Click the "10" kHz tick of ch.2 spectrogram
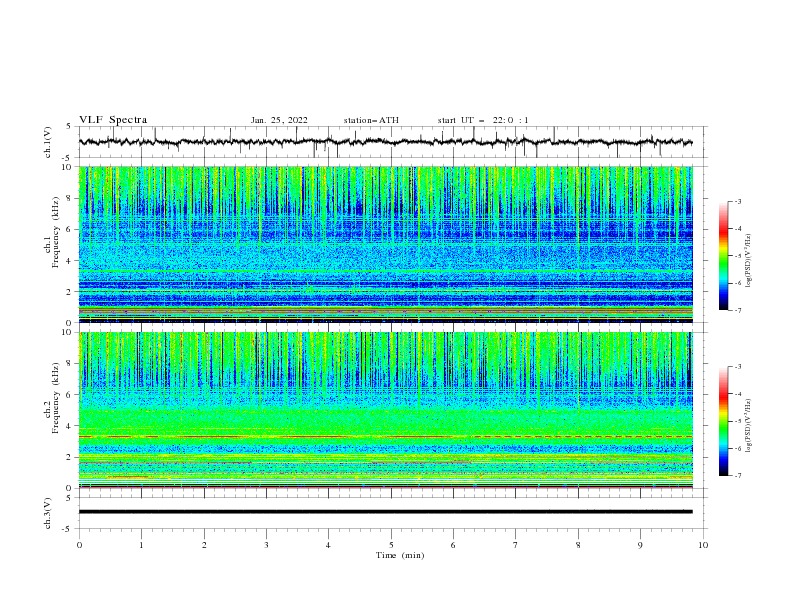792x612 pixels. (x=69, y=332)
